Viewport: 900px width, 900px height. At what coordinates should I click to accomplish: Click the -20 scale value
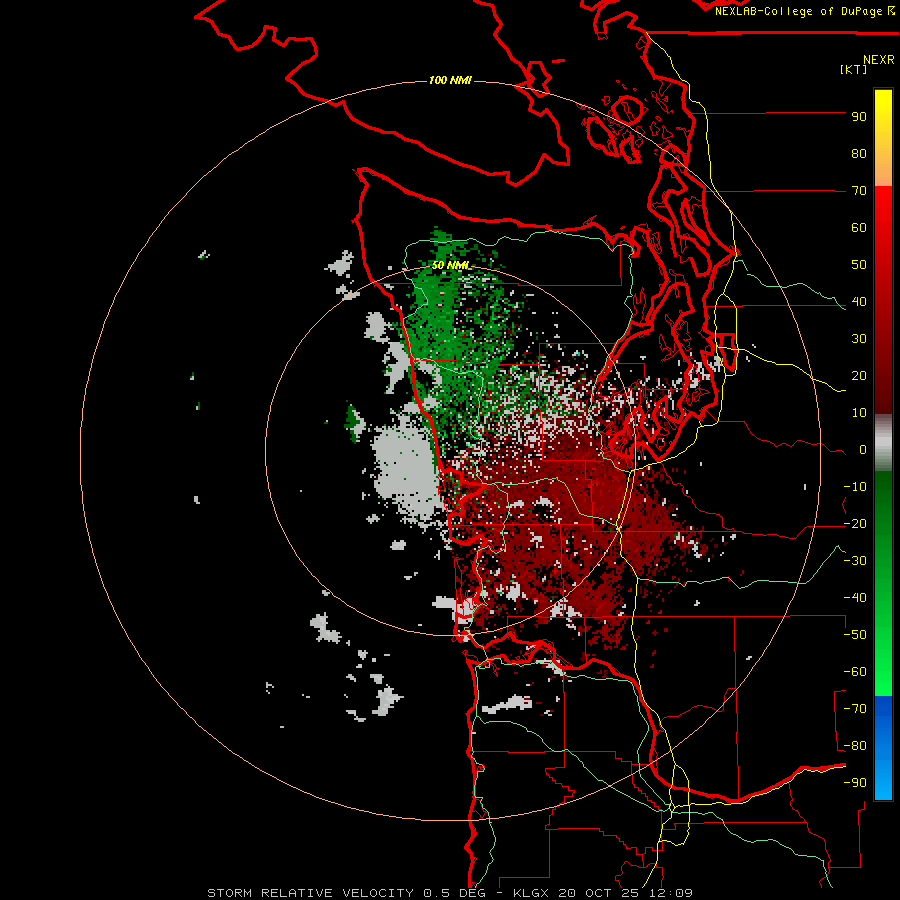tap(855, 524)
